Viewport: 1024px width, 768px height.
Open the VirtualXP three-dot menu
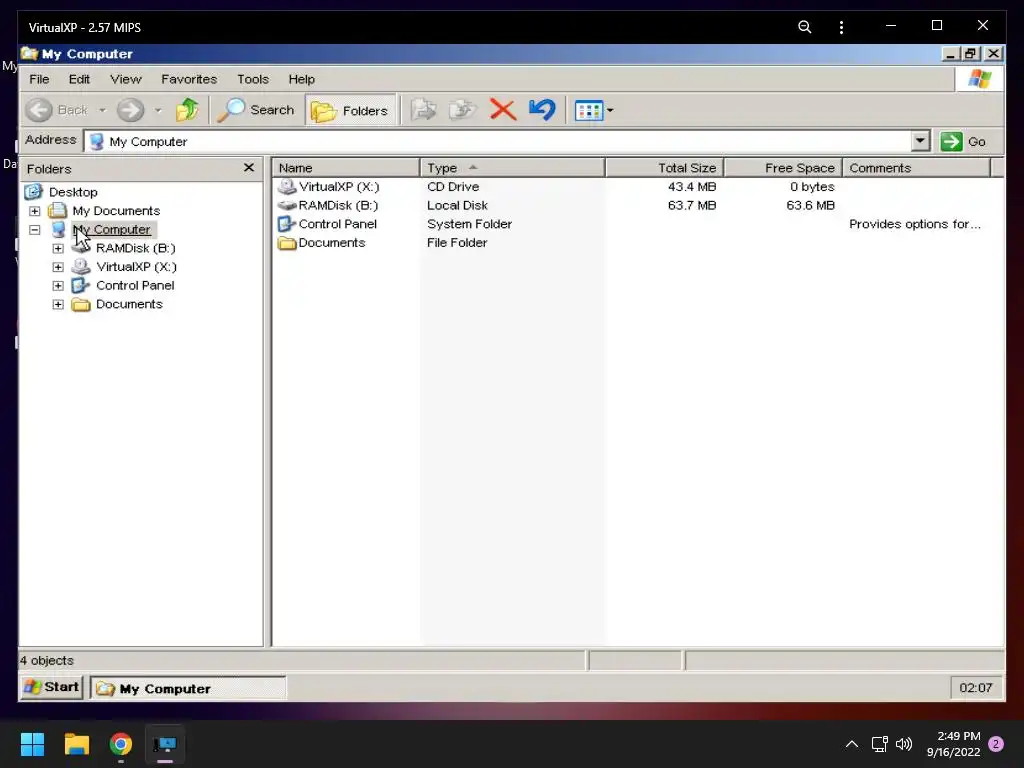pos(841,27)
